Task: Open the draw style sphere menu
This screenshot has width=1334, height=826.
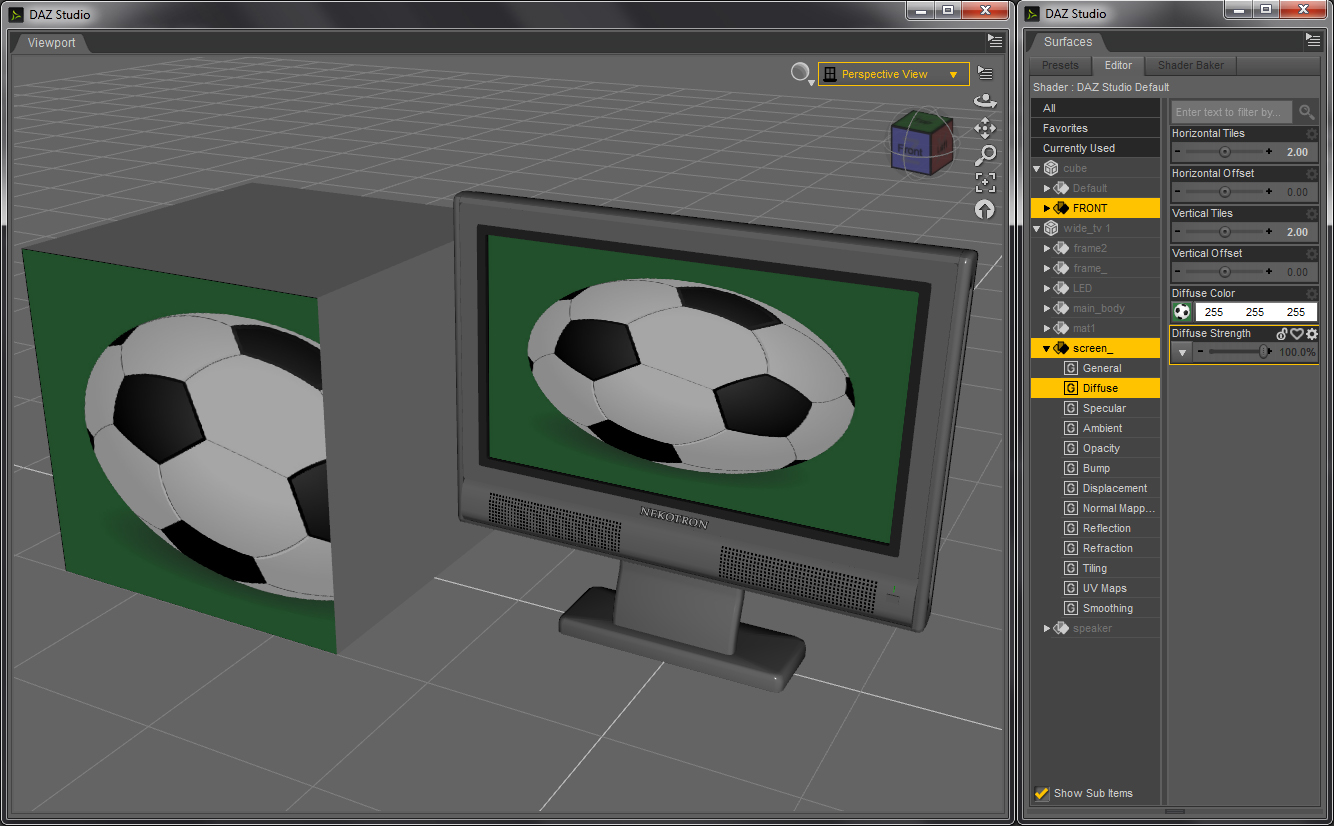Action: tap(801, 74)
